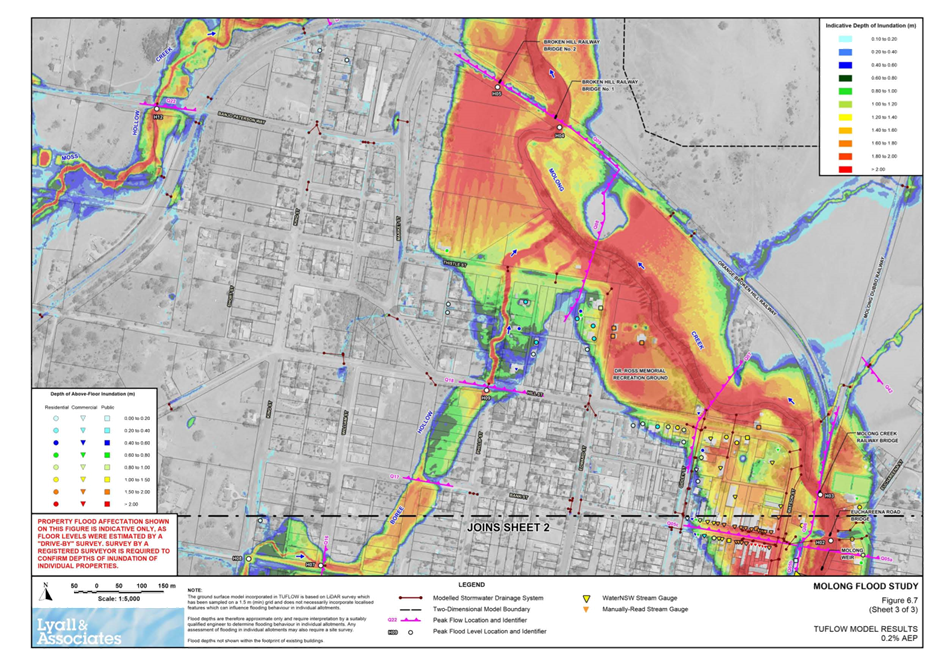This screenshot has width=940, height=665.
Task: Click the 0.40 to 0.60 blue depth swatch
Action: point(845,65)
